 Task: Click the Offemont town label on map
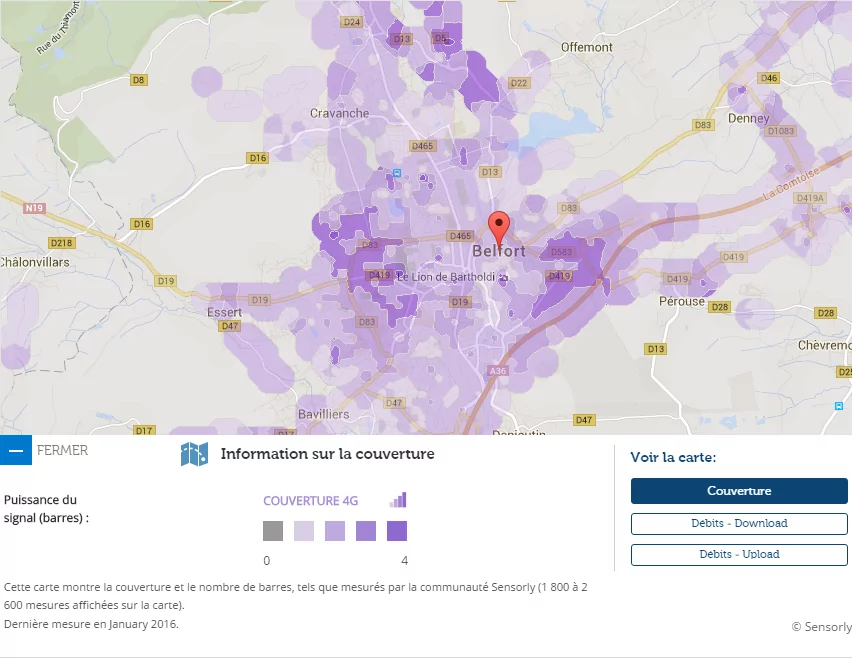[x=587, y=47]
